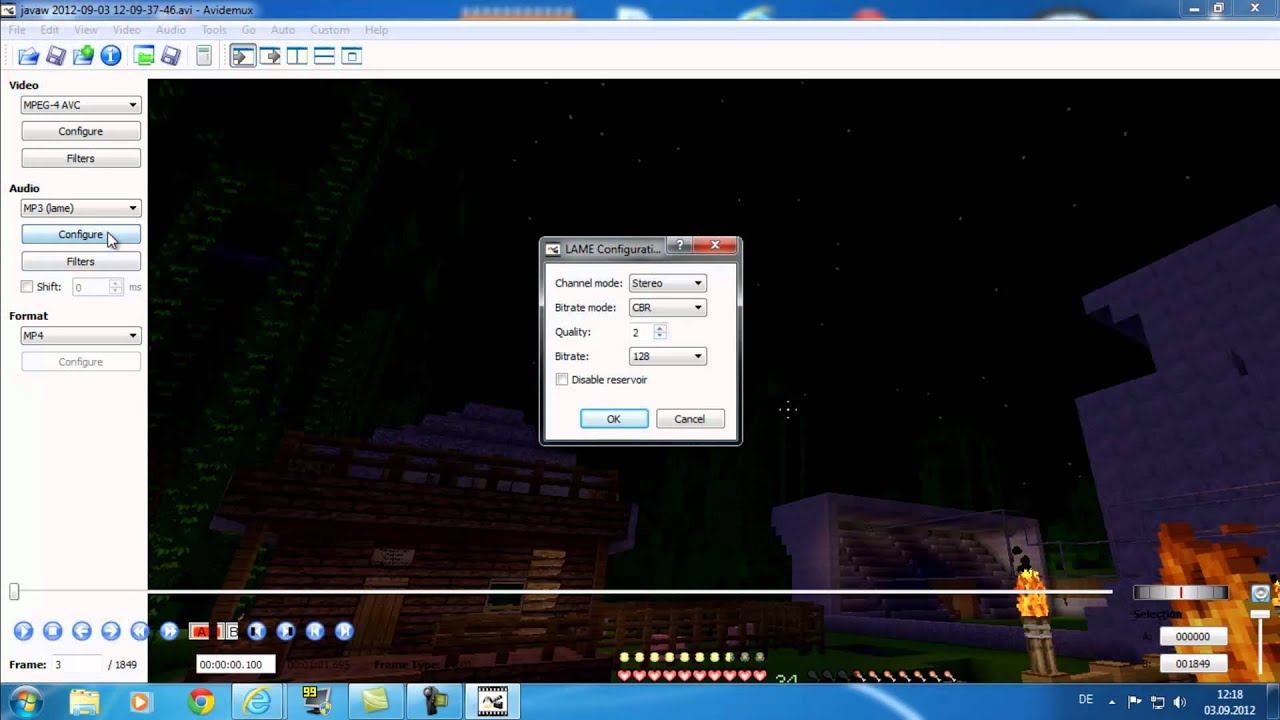The height and width of the screenshot is (720, 1280).
Task: Open the File menu
Action: [x=17, y=30]
